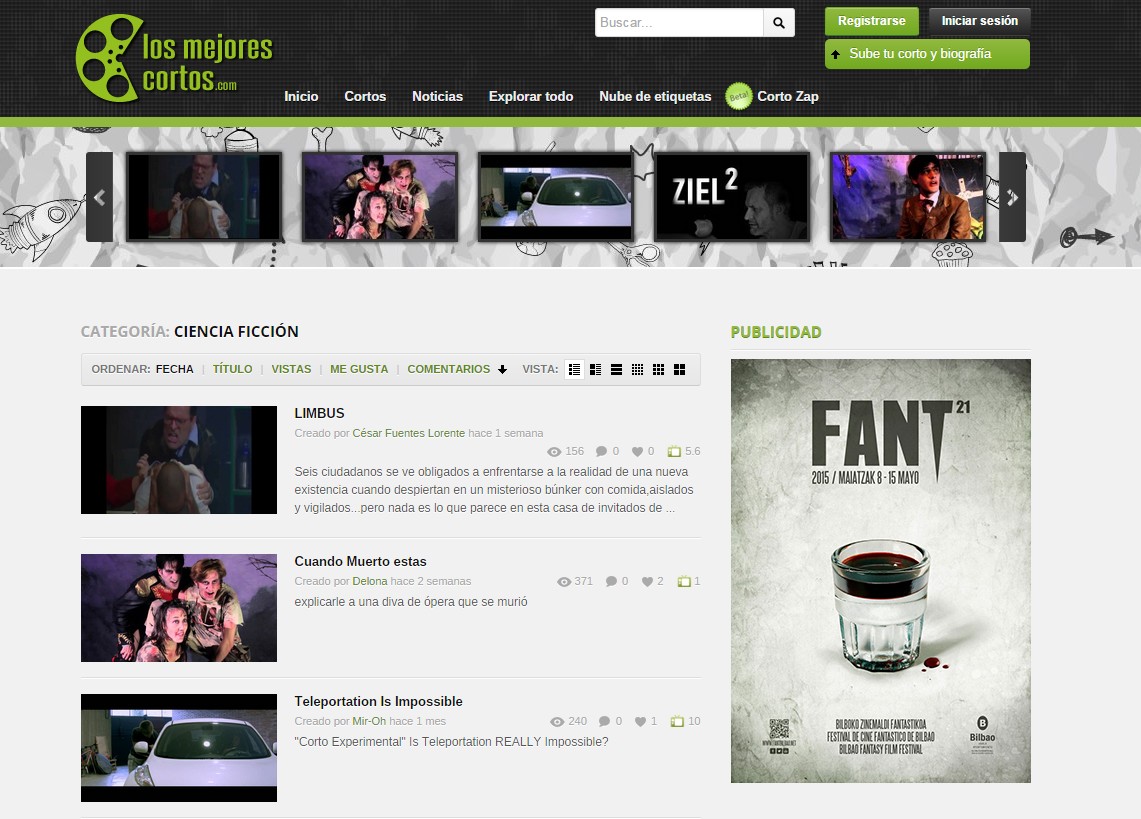Toggle the sort direction arrow after Comentarios

click(502, 370)
